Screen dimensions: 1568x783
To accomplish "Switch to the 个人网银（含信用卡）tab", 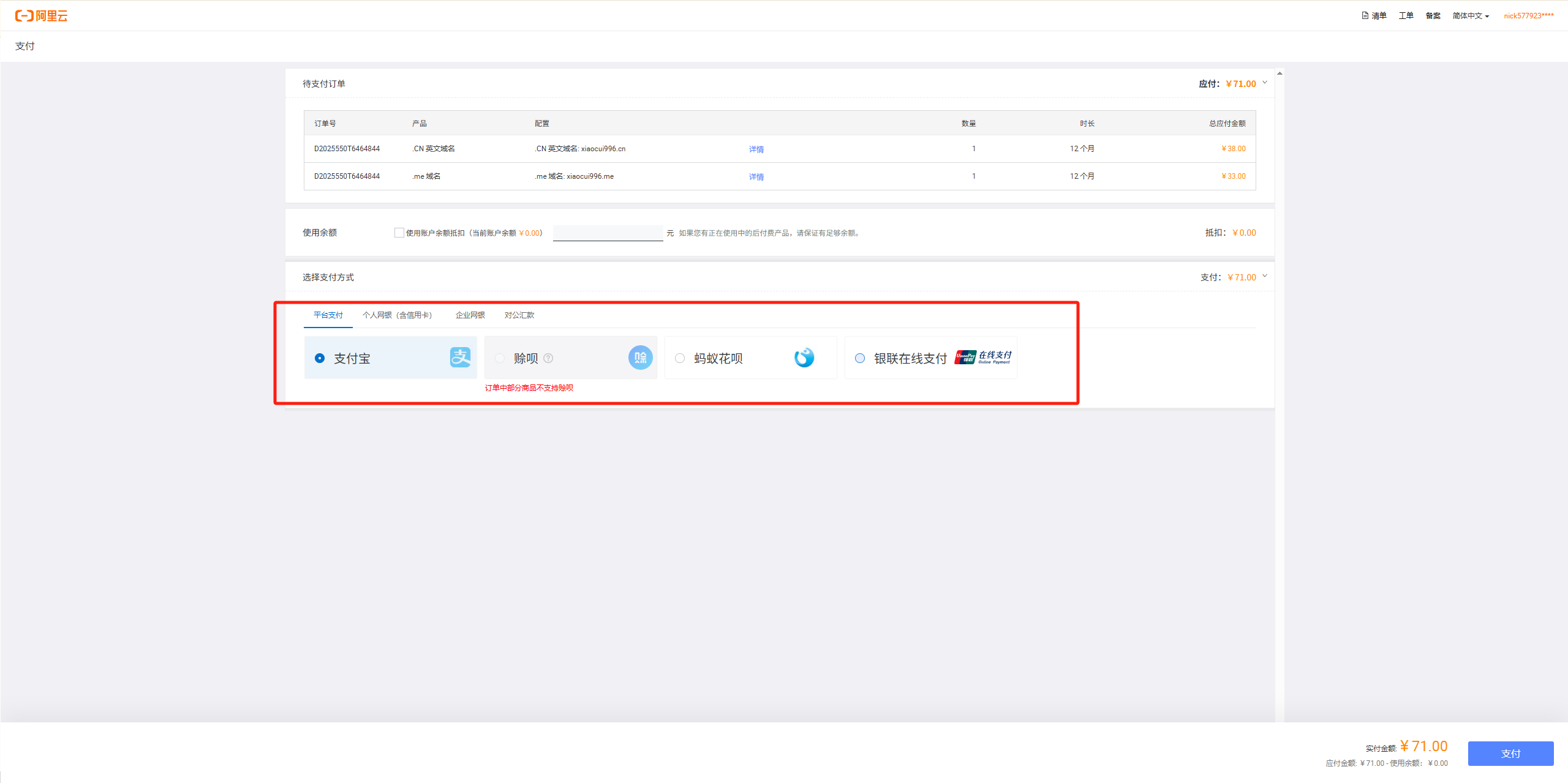I will [x=397, y=315].
